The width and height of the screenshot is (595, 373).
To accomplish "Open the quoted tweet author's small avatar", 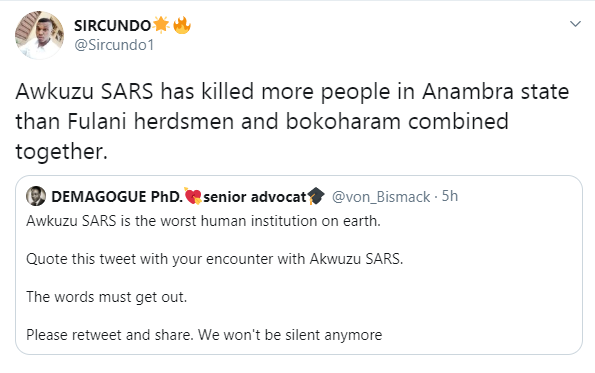I will tap(36, 196).
